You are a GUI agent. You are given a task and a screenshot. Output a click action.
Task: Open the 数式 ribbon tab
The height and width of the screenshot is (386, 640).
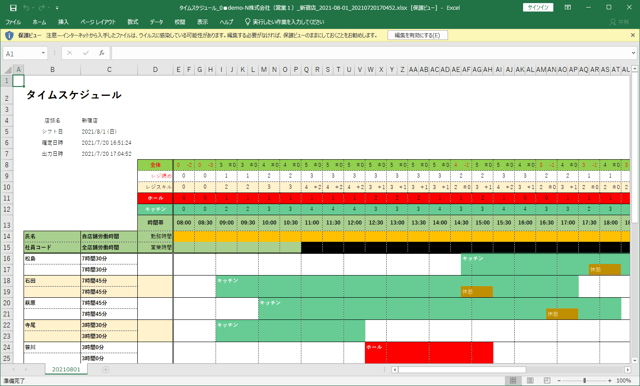tap(133, 22)
